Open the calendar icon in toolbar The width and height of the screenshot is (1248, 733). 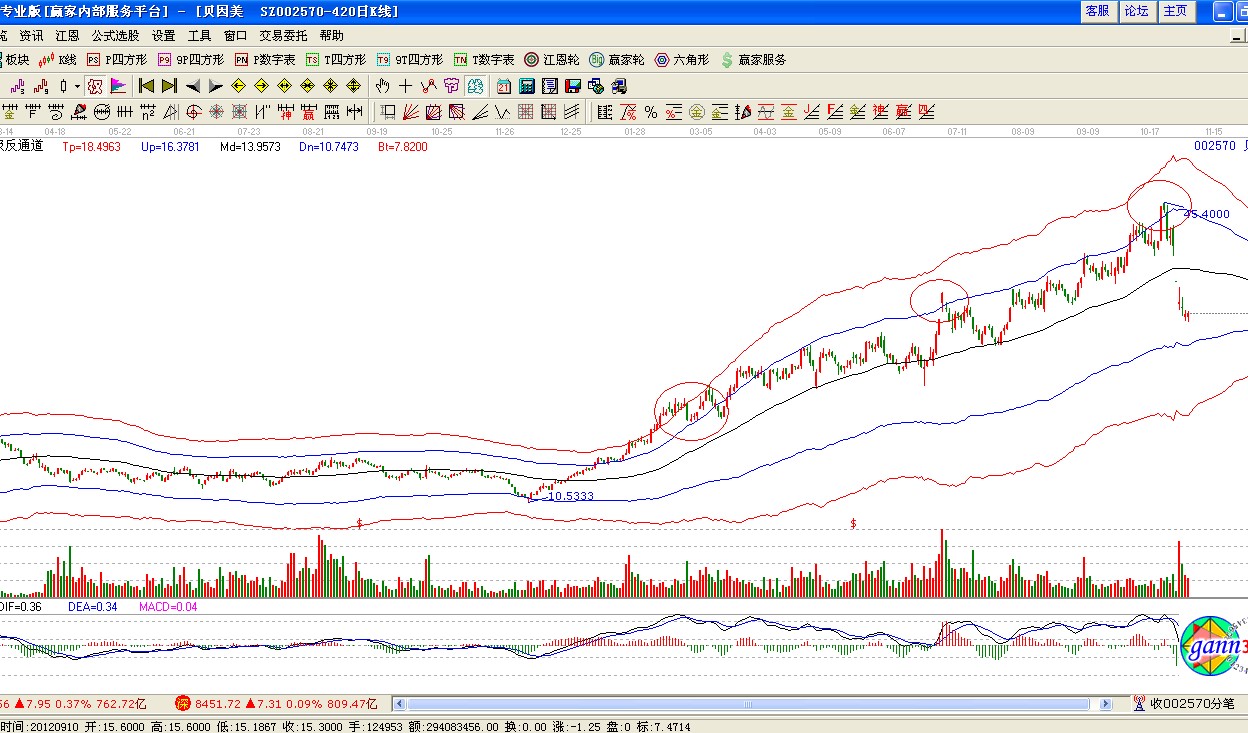click(504, 86)
